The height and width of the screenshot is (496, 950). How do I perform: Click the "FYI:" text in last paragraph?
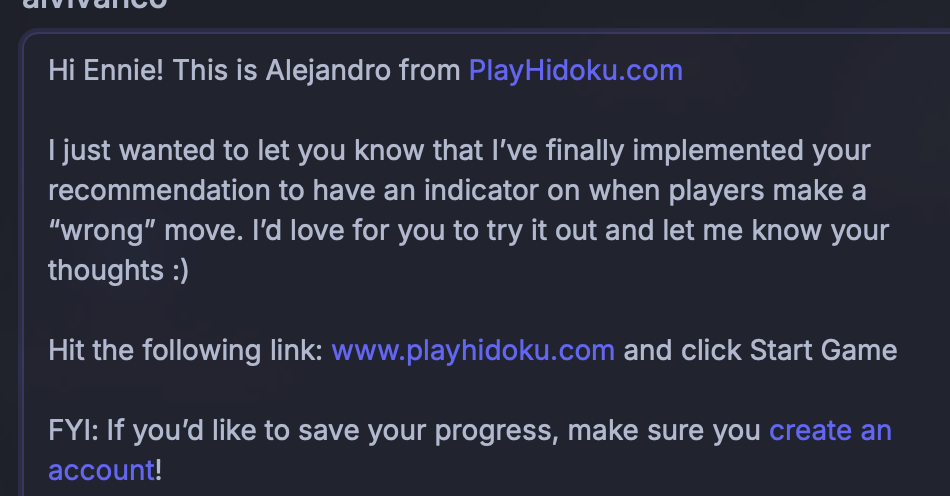point(73,431)
